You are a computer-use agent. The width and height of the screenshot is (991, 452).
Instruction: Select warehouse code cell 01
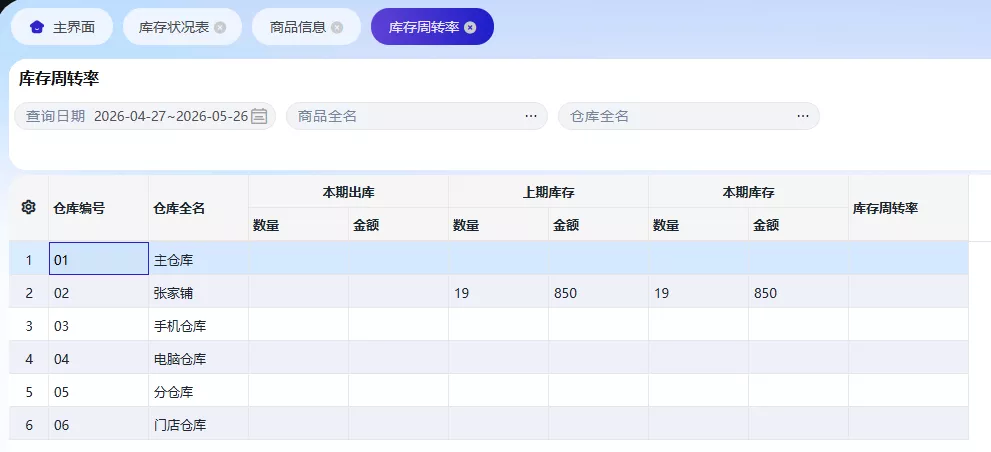pyautogui.click(x=99, y=259)
